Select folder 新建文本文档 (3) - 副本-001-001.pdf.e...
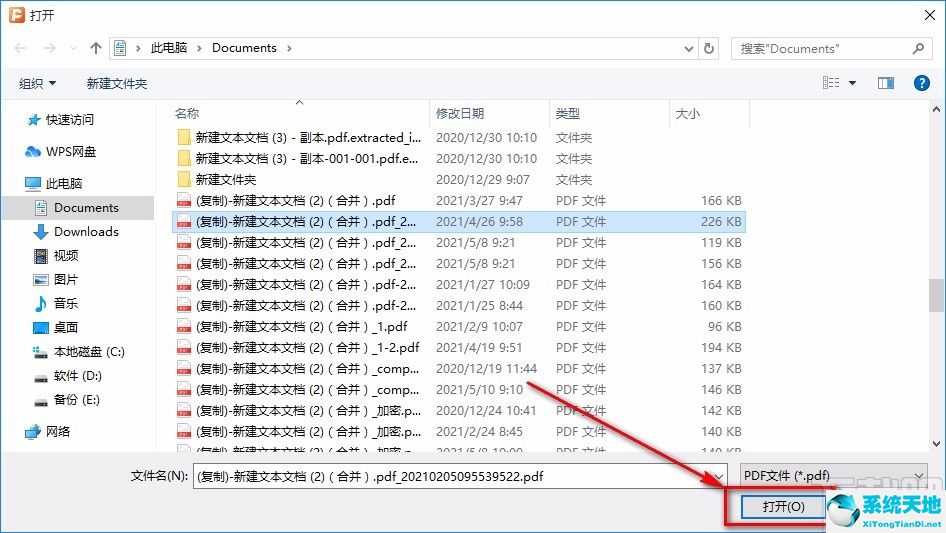The width and height of the screenshot is (946, 533). (459, 159)
